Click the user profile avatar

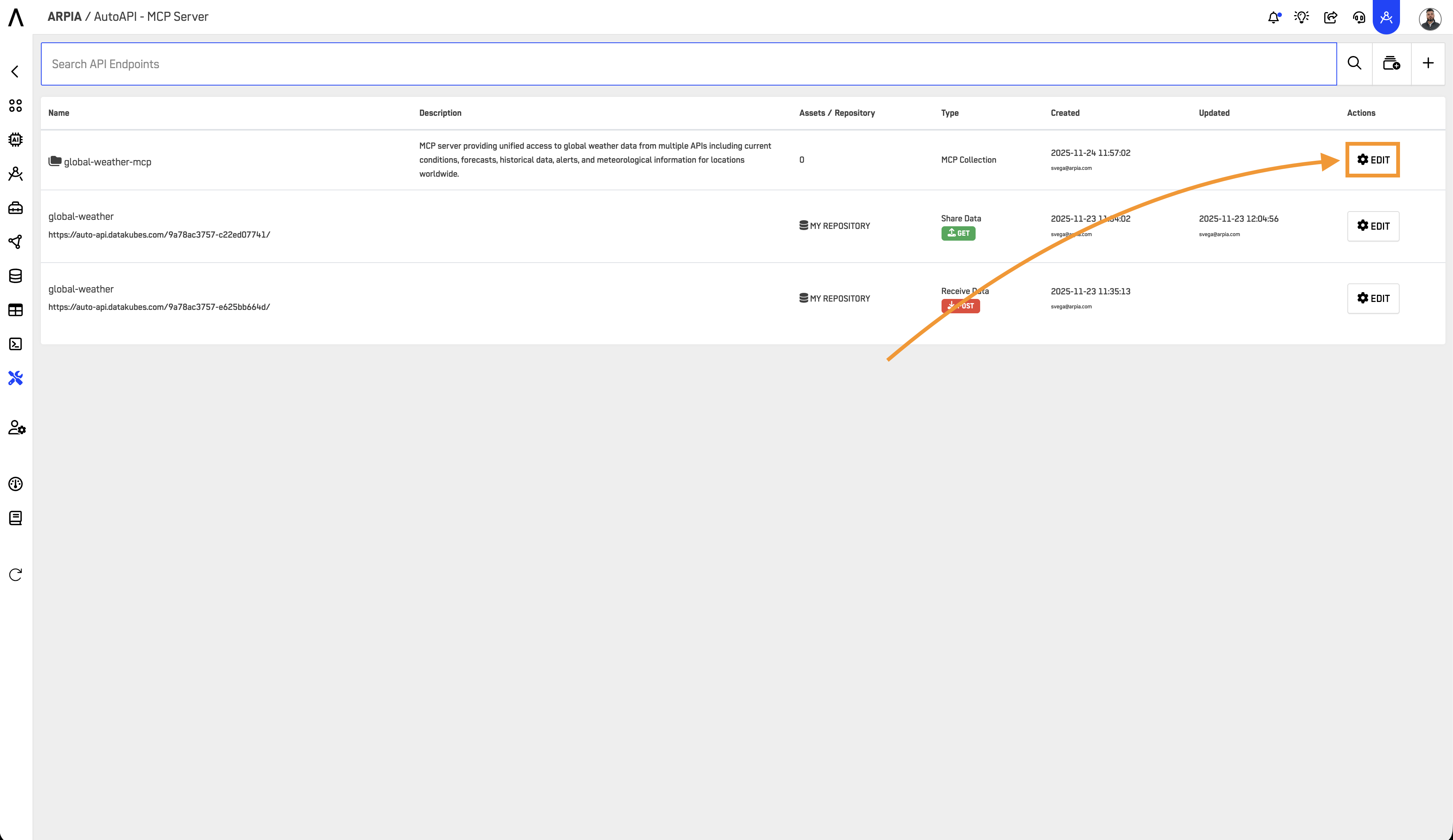click(x=1430, y=19)
